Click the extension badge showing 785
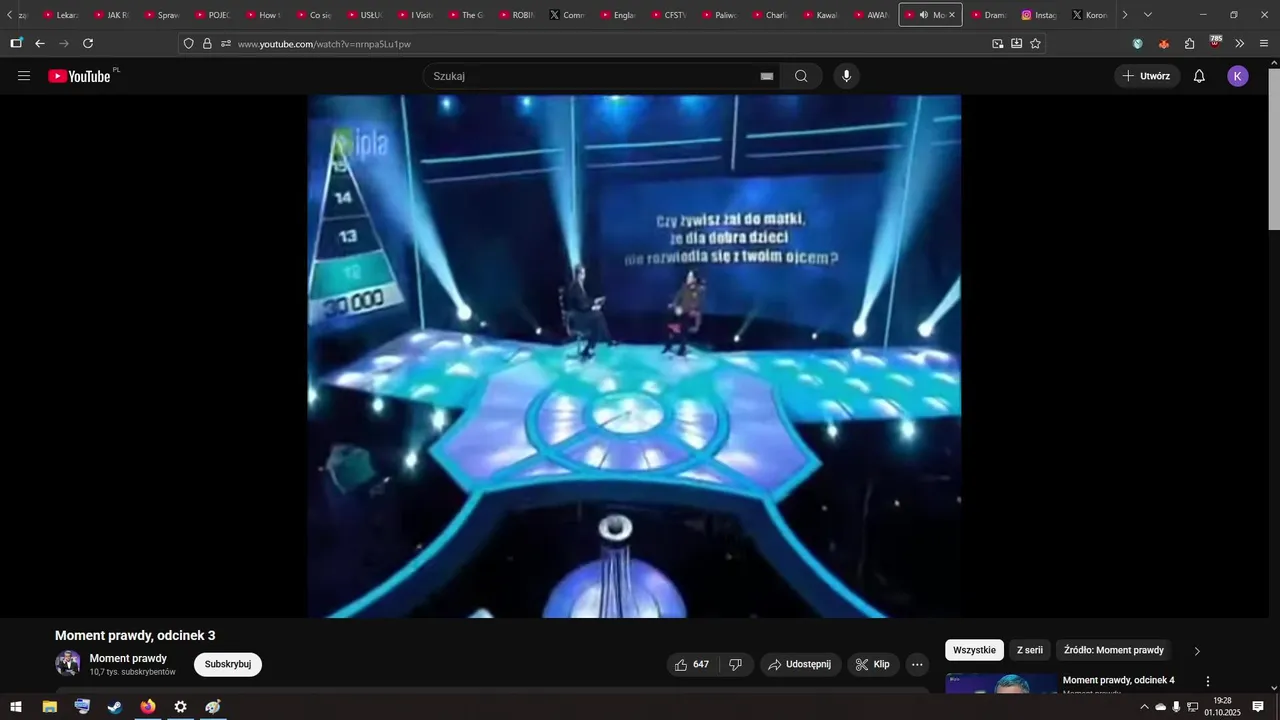The width and height of the screenshot is (1280, 720). [1215, 42]
